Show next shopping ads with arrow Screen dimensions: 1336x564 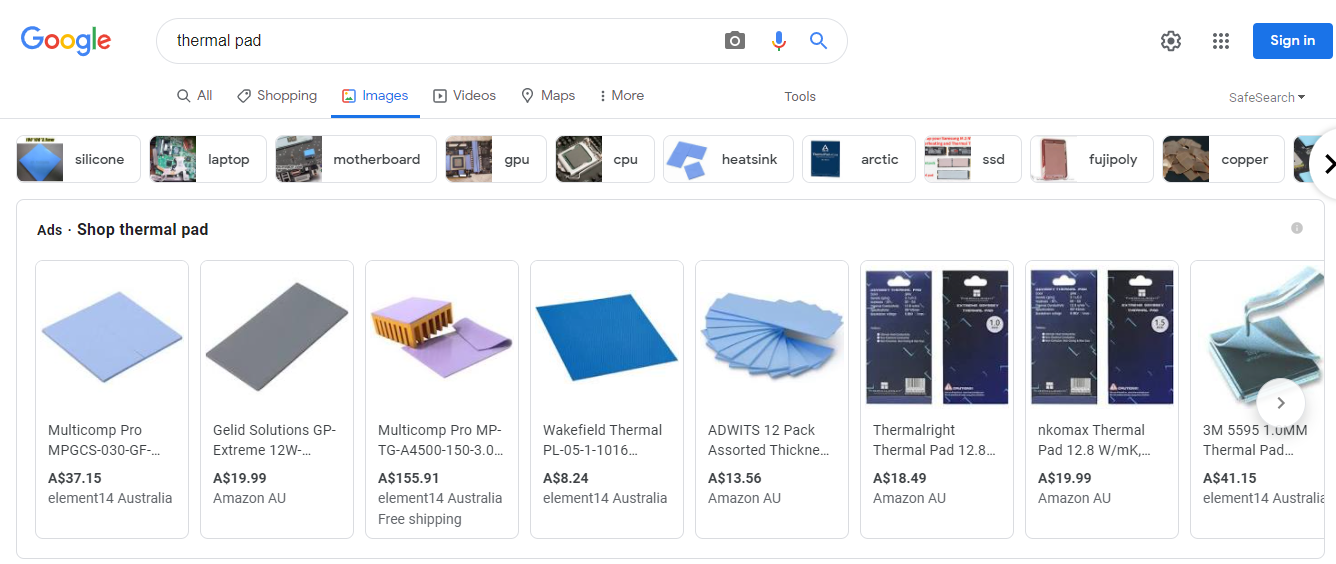click(x=1280, y=403)
